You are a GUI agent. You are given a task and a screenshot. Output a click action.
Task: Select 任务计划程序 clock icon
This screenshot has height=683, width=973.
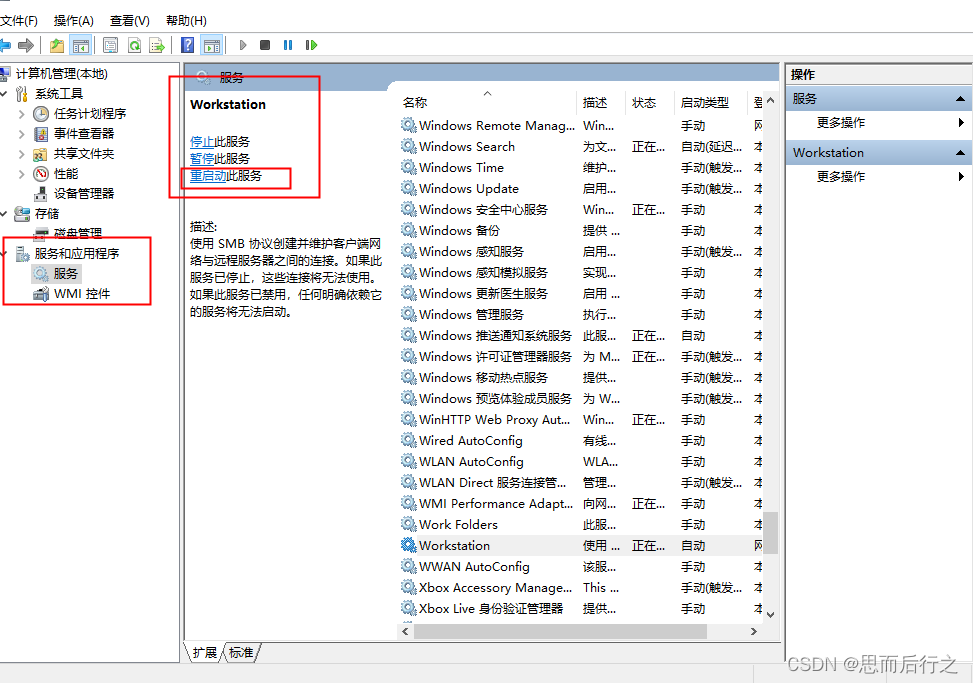41,114
